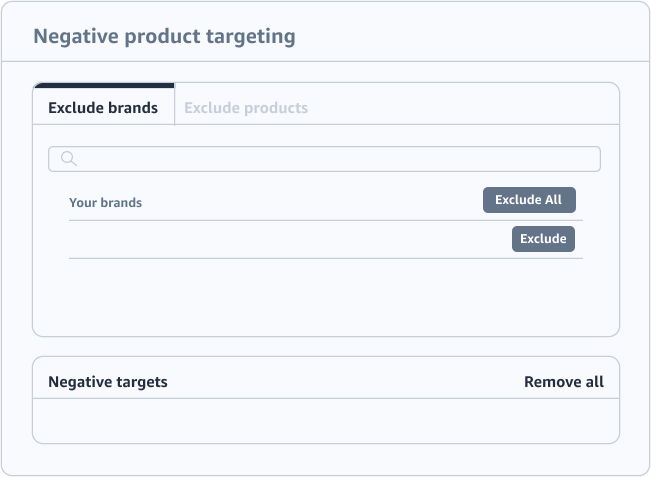Viewport: 651px width, 477px height.
Task: Click the magnifying glass search icon
Action: [x=69, y=159]
